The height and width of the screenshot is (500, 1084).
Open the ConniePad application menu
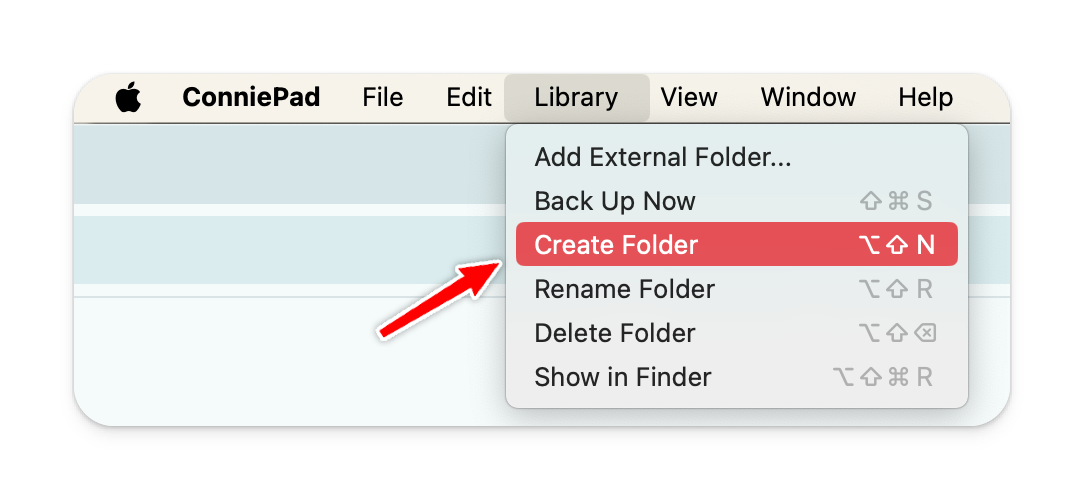(251, 98)
